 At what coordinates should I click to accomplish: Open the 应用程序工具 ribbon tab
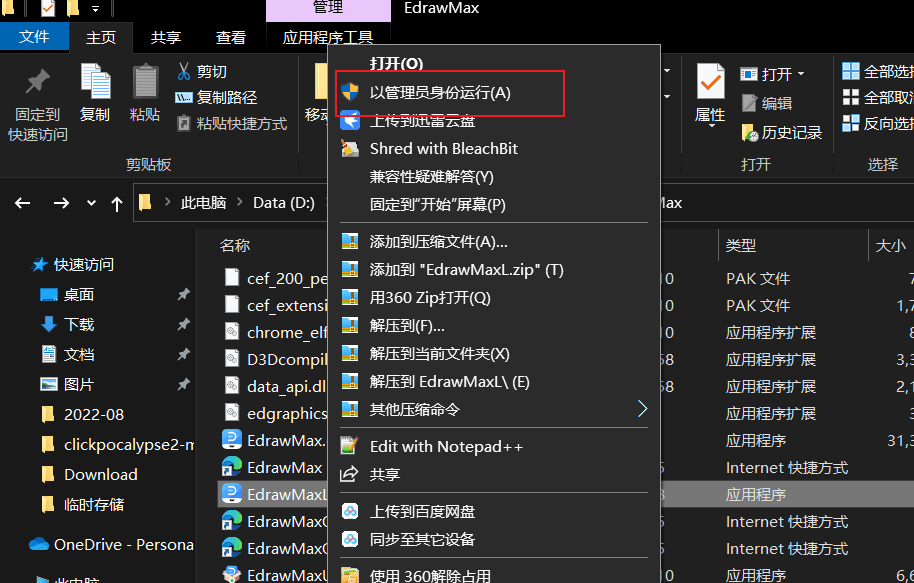328,38
